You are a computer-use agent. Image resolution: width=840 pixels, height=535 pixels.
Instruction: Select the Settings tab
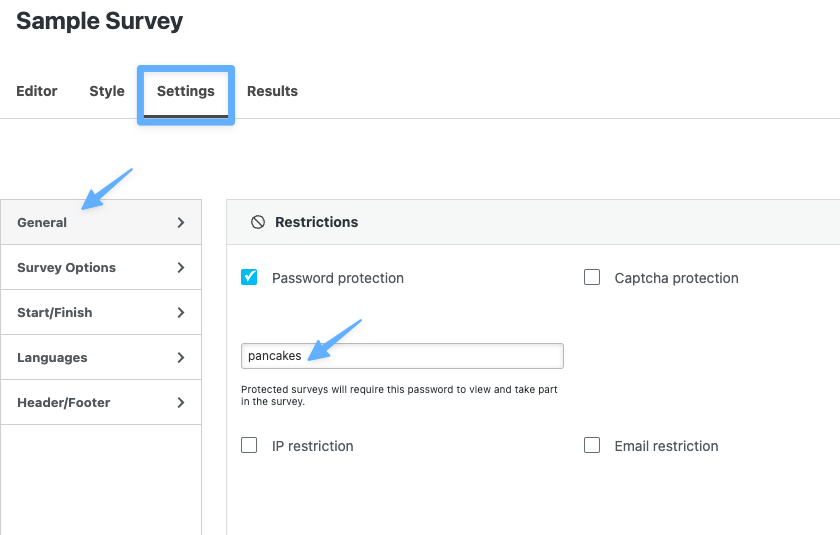(186, 91)
